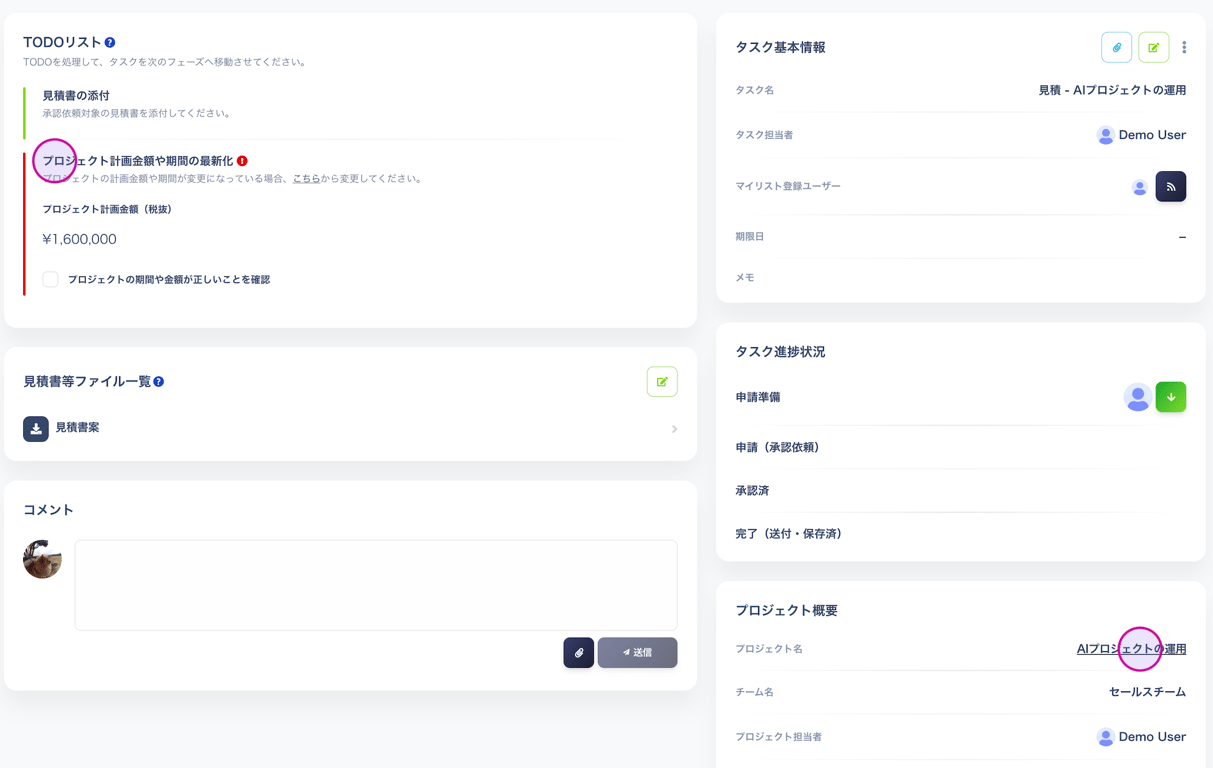Open the TODOリスト help icon
The height and width of the screenshot is (768, 1213).
point(110,42)
